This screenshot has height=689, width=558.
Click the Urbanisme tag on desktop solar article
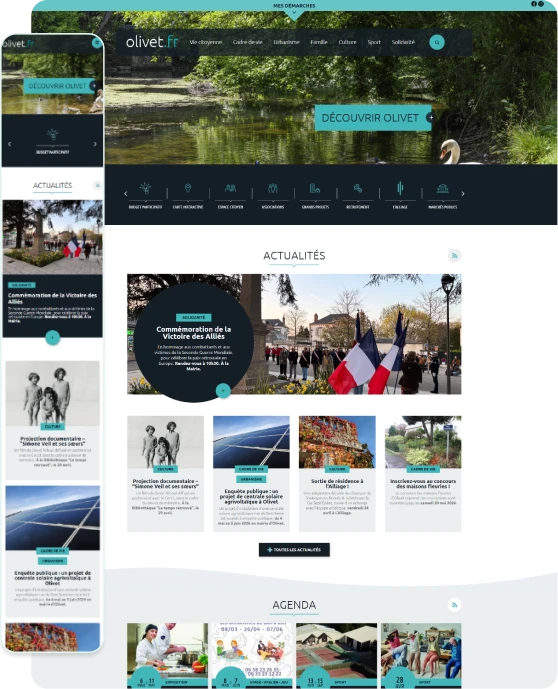tap(251, 479)
